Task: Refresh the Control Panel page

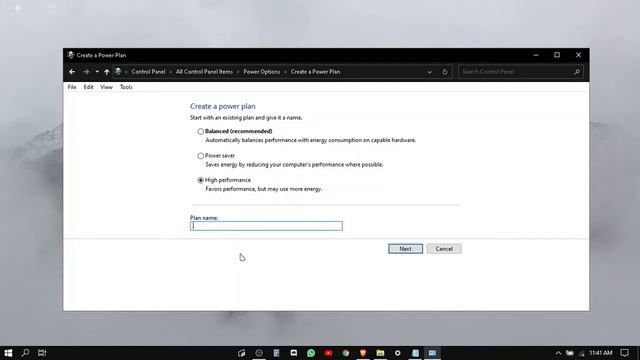Action: pyautogui.click(x=445, y=72)
